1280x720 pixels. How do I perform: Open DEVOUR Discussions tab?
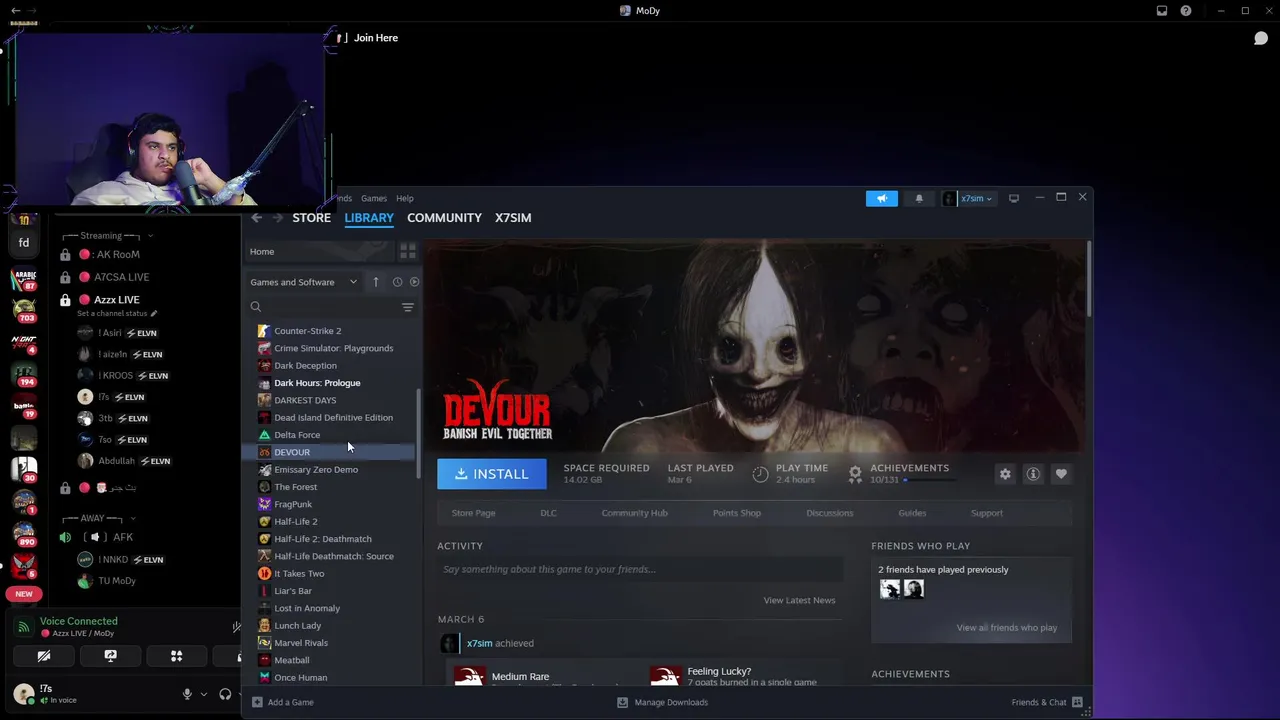(830, 513)
